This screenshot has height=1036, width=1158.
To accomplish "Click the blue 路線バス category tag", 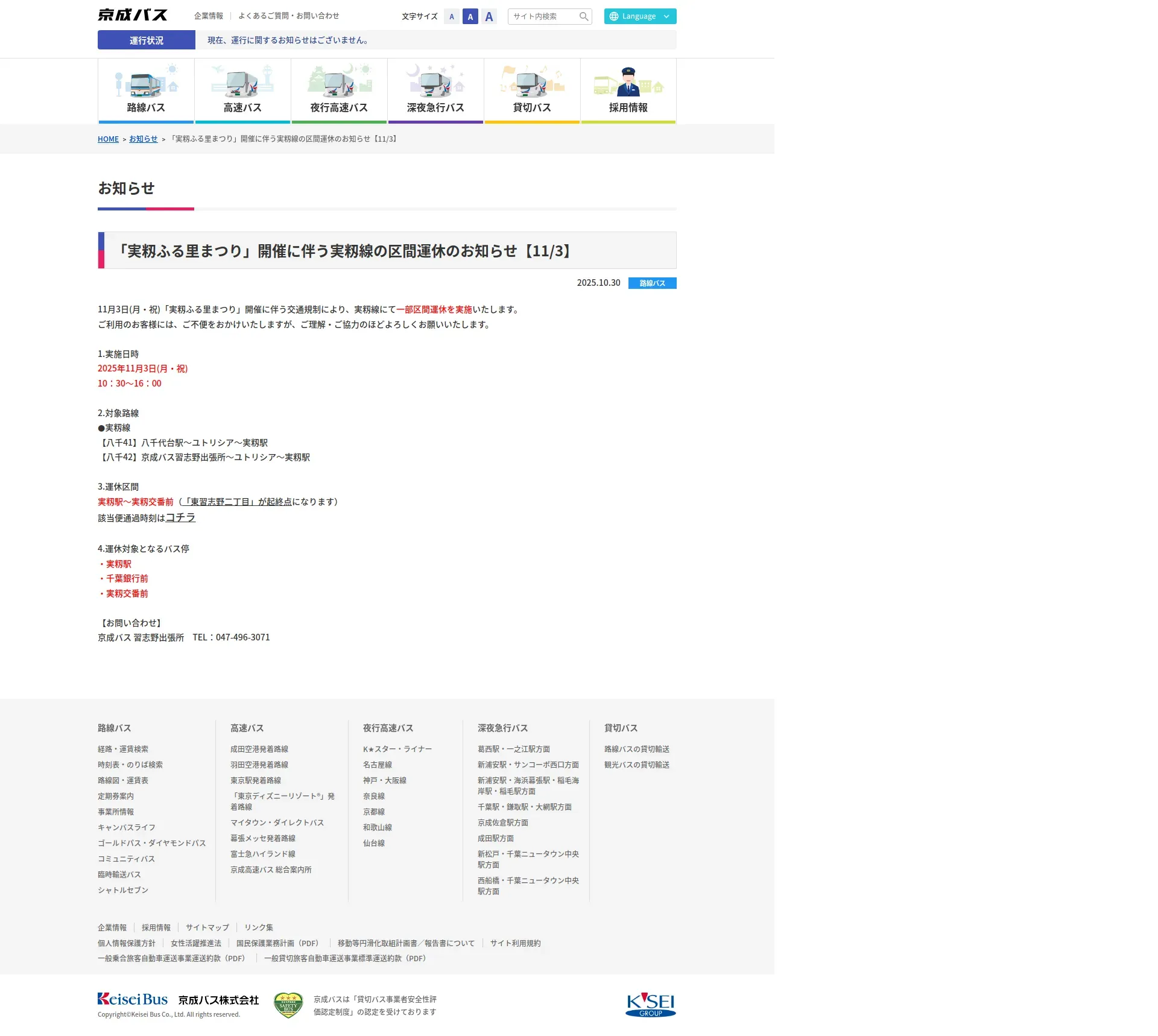I will click(x=652, y=283).
